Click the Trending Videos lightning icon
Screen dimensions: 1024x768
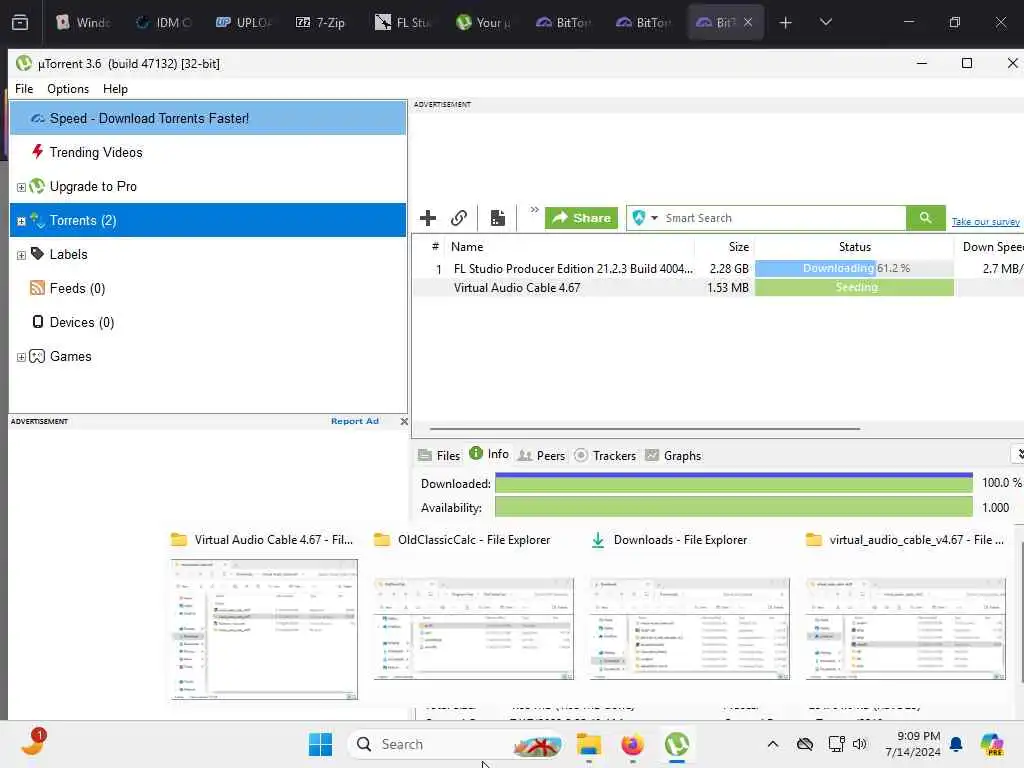(x=37, y=152)
